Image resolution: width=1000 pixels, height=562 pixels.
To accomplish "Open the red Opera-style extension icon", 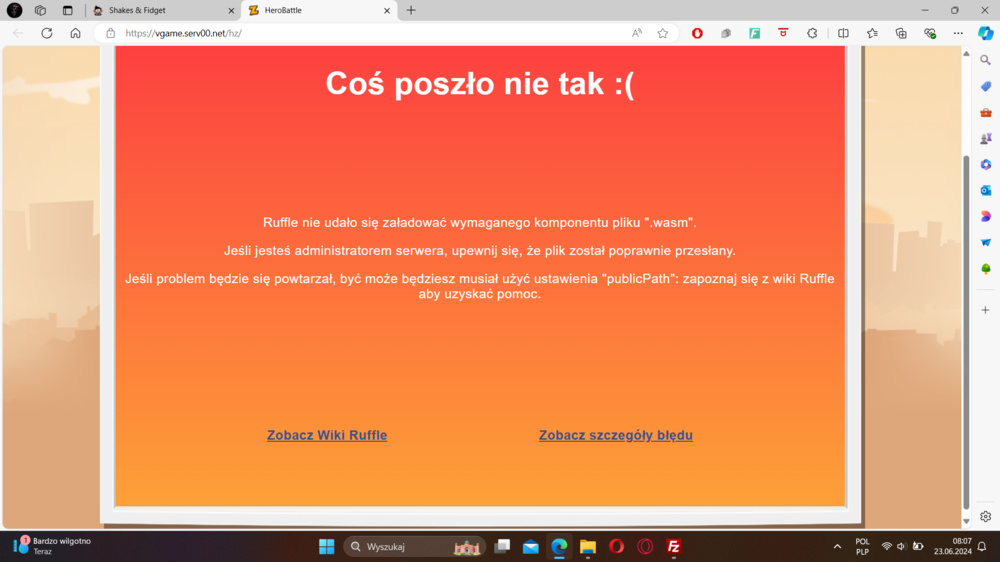I will pos(697,33).
